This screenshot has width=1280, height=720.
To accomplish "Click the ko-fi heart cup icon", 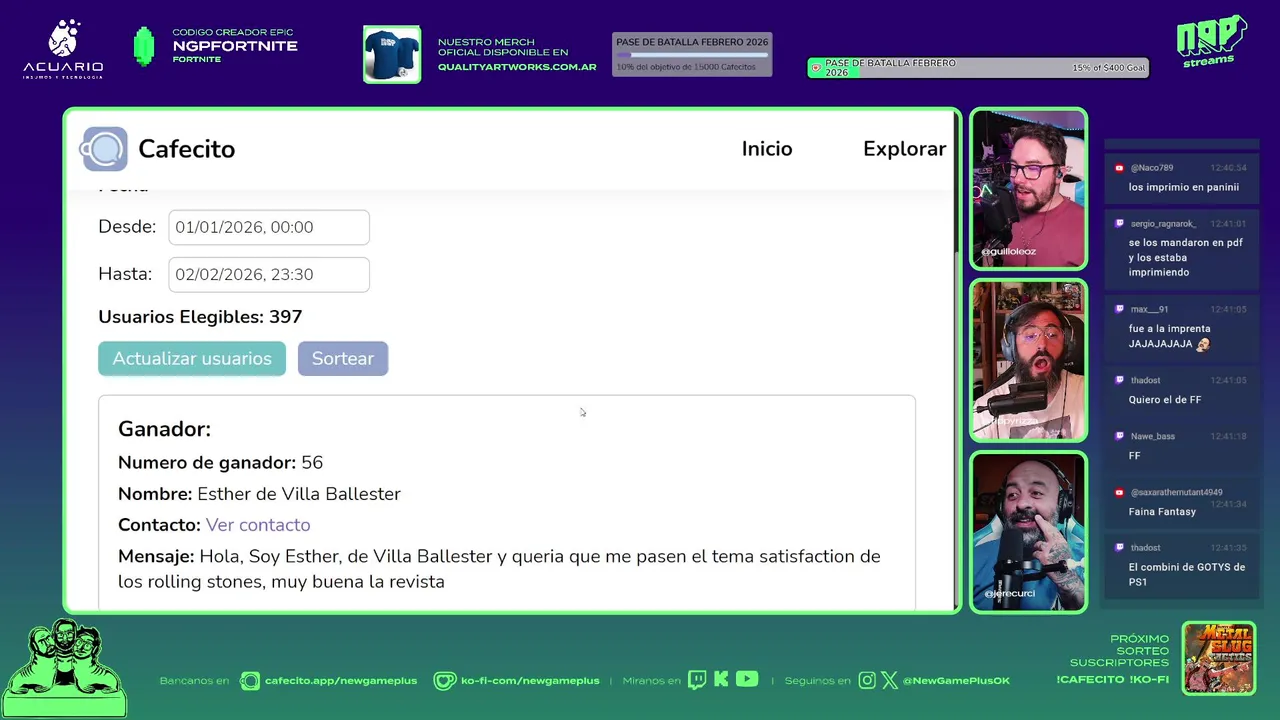I will pos(445,681).
